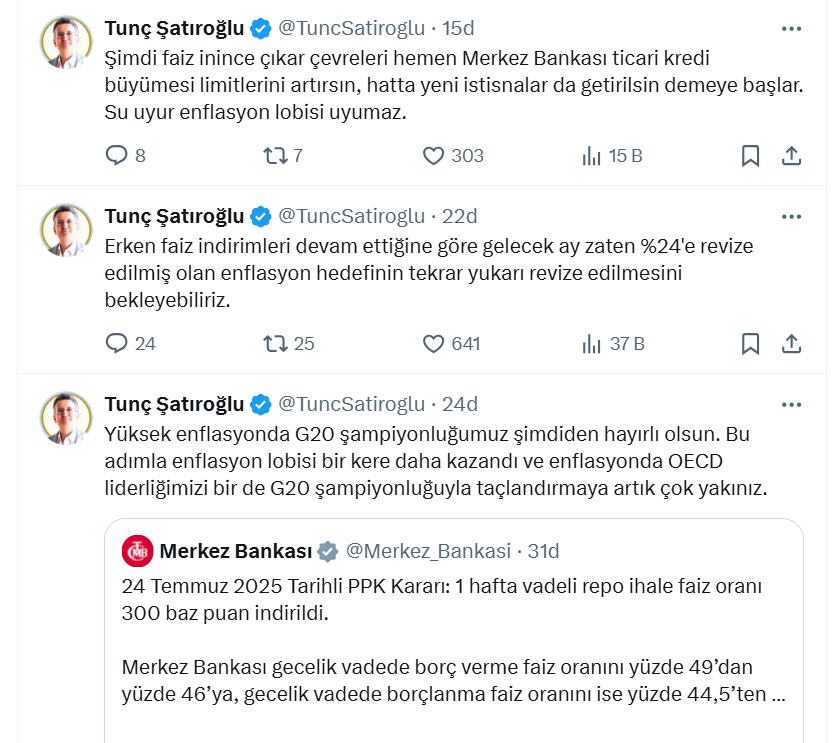Viewport: 840px width, 743px height.
Task: Bookmark the 15d tweet
Action: 750,156
